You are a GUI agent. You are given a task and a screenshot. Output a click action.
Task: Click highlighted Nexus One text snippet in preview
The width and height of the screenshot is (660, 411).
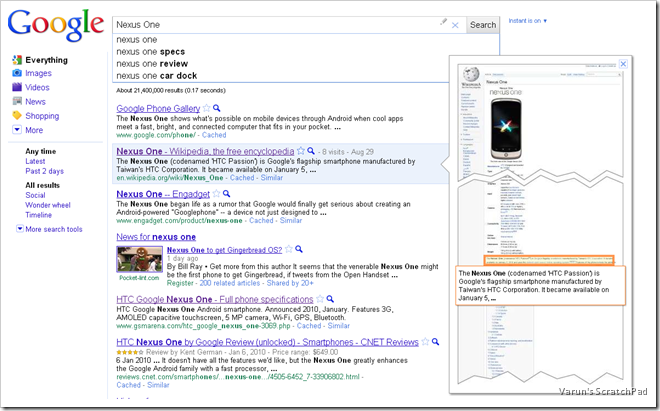click(x=540, y=286)
